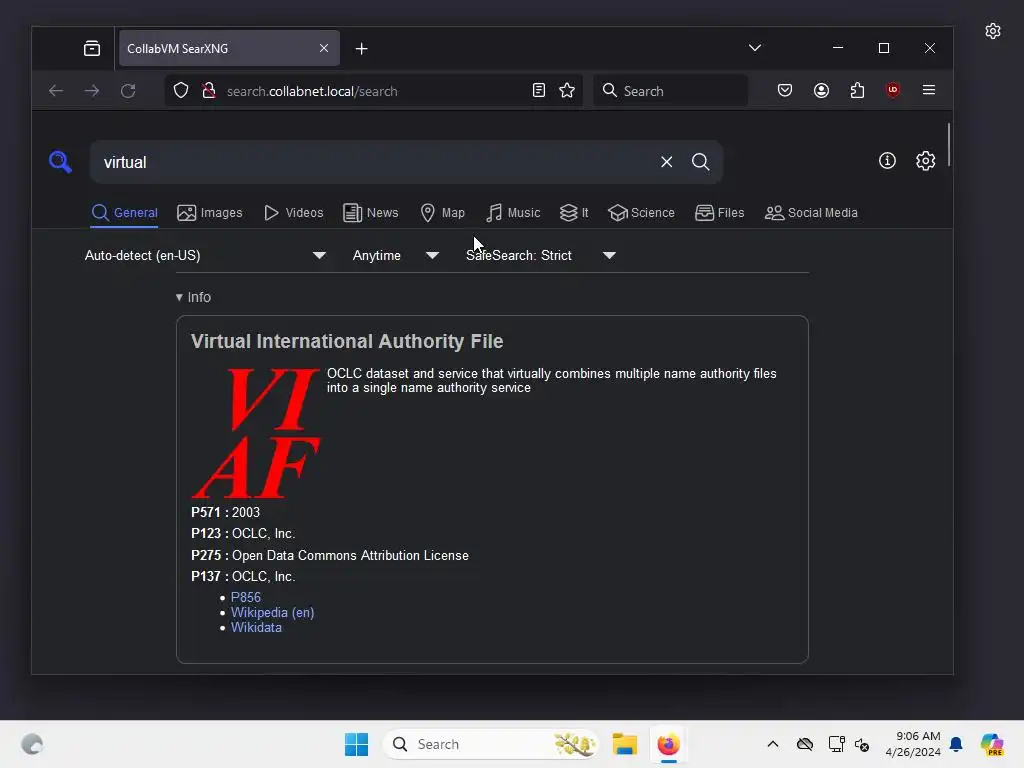Click the Firefox taskbar icon

coord(668,744)
